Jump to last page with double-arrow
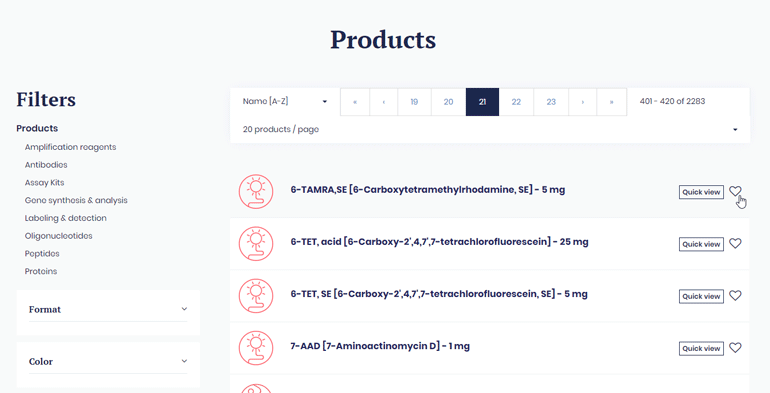Image resolution: width=770 pixels, height=393 pixels. [611, 102]
